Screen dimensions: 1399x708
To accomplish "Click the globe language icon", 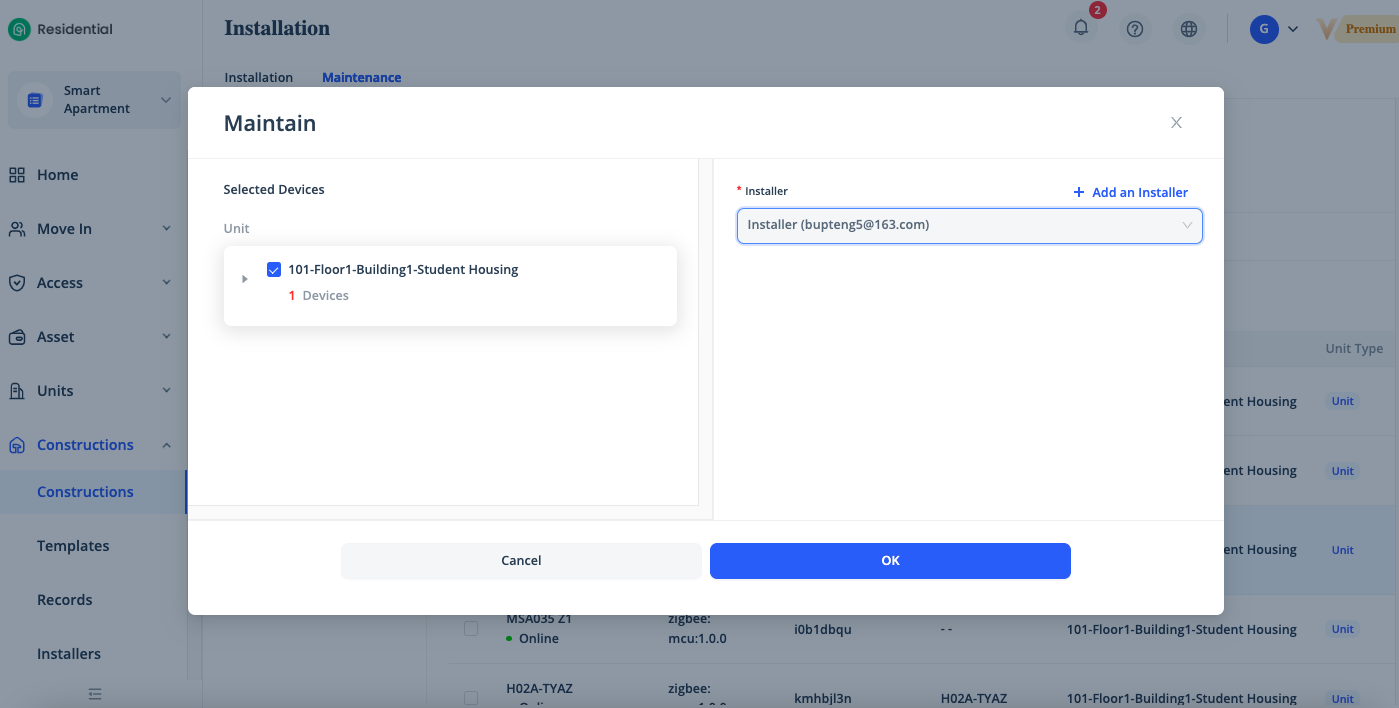I will pos(1188,29).
